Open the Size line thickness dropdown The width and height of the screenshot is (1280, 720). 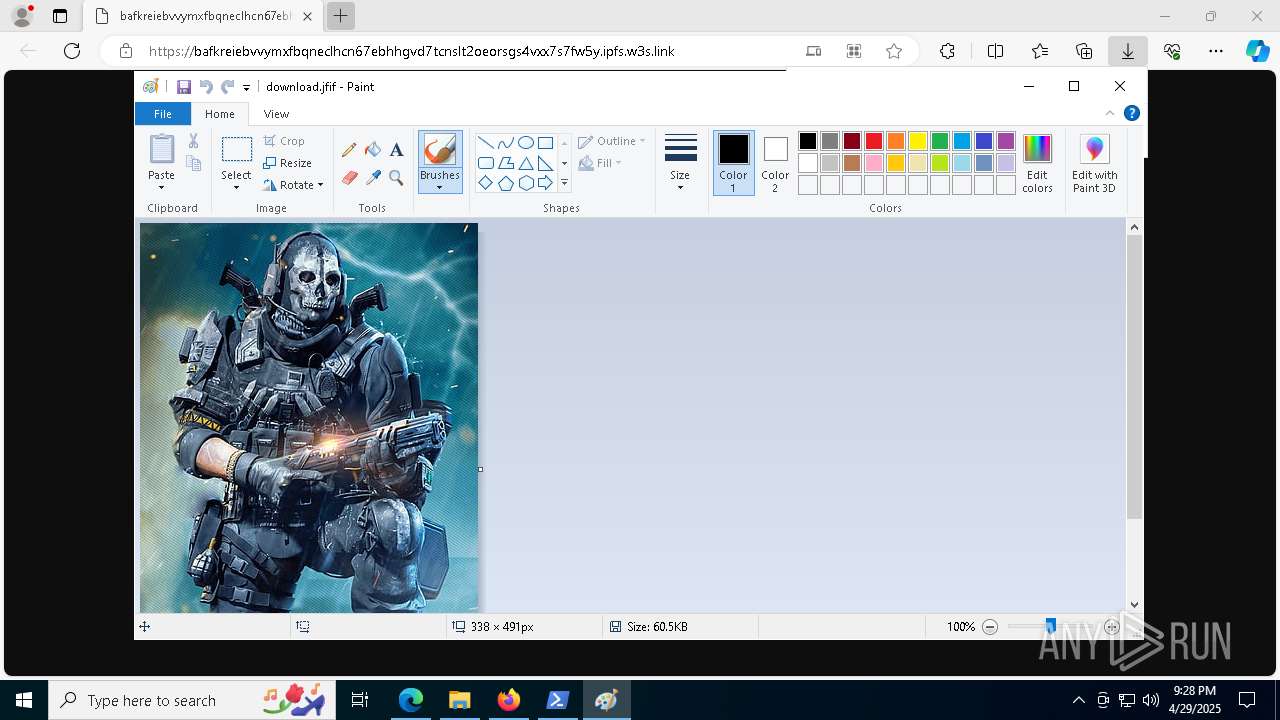680,163
